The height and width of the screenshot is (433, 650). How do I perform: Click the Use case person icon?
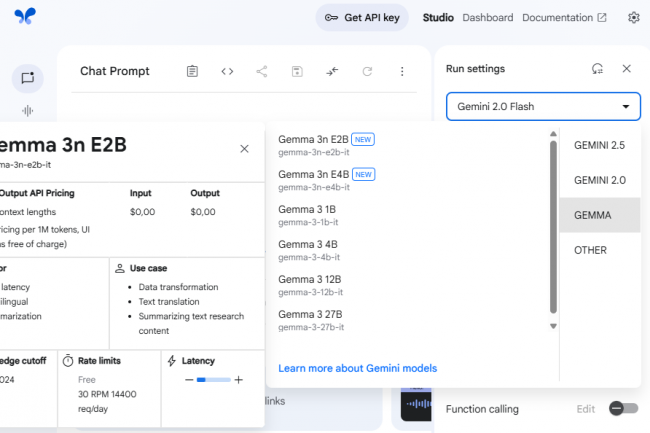120,268
